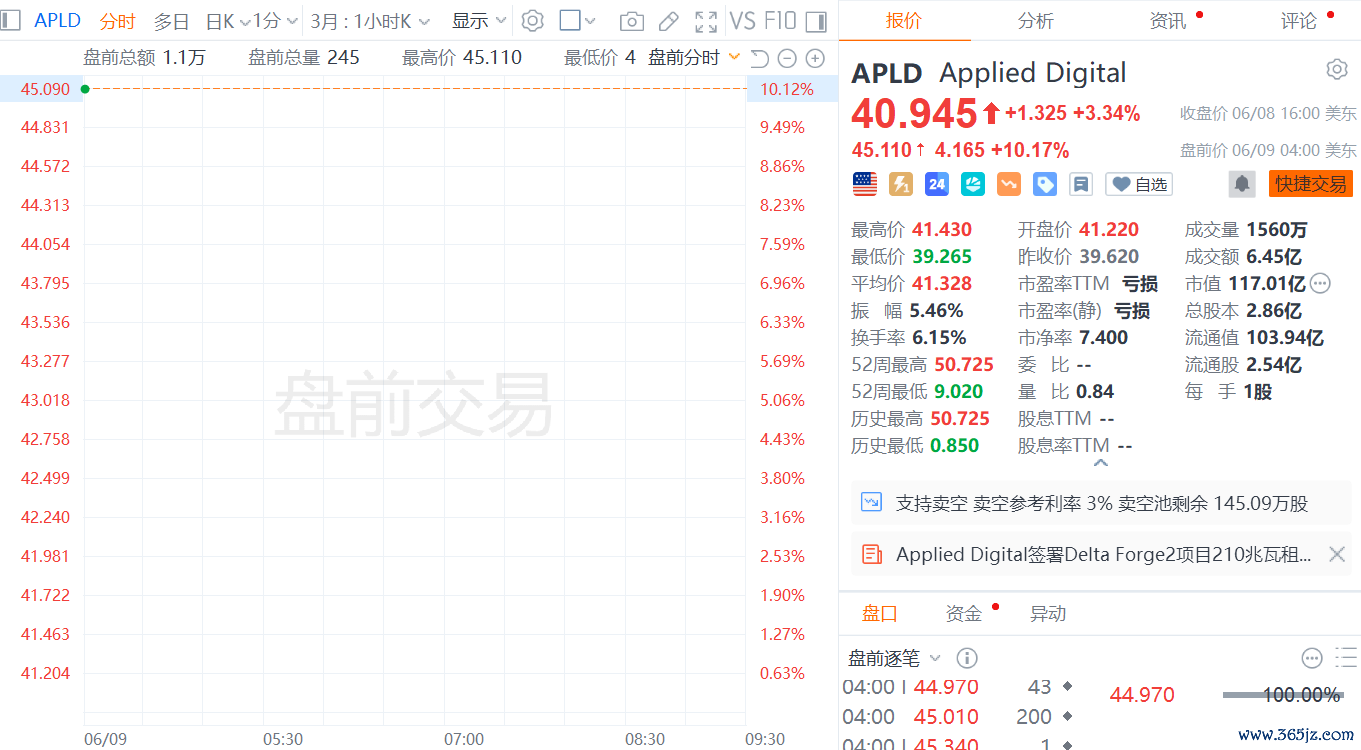The height and width of the screenshot is (750, 1361).
Task: Click the pre-market price 45.110 in quote header
Action: 882,150
